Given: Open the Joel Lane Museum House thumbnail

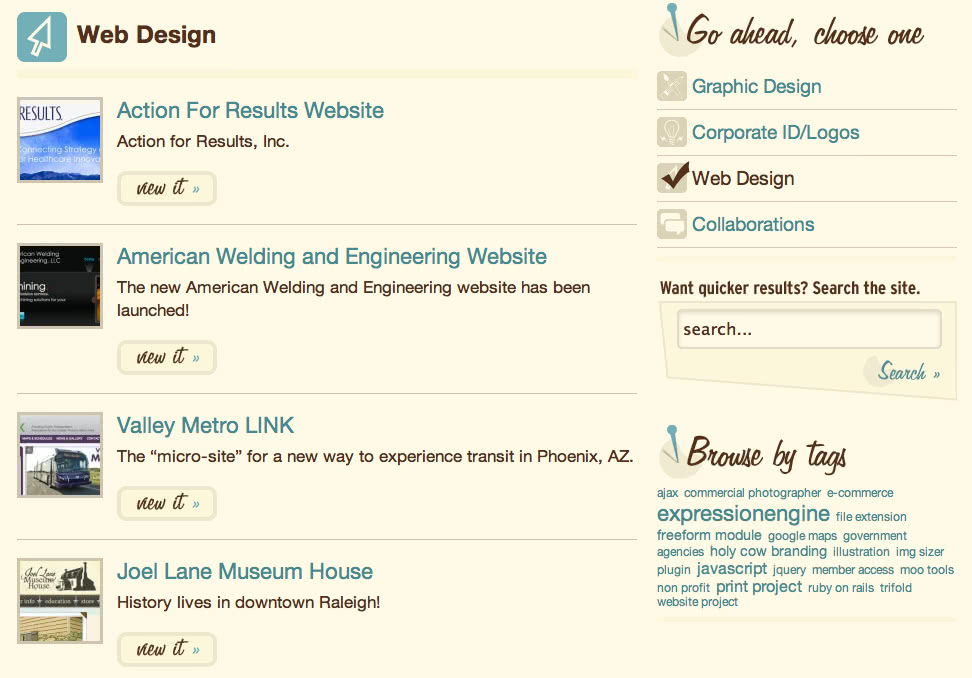Looking at the screenshot, I should (60, 601).
